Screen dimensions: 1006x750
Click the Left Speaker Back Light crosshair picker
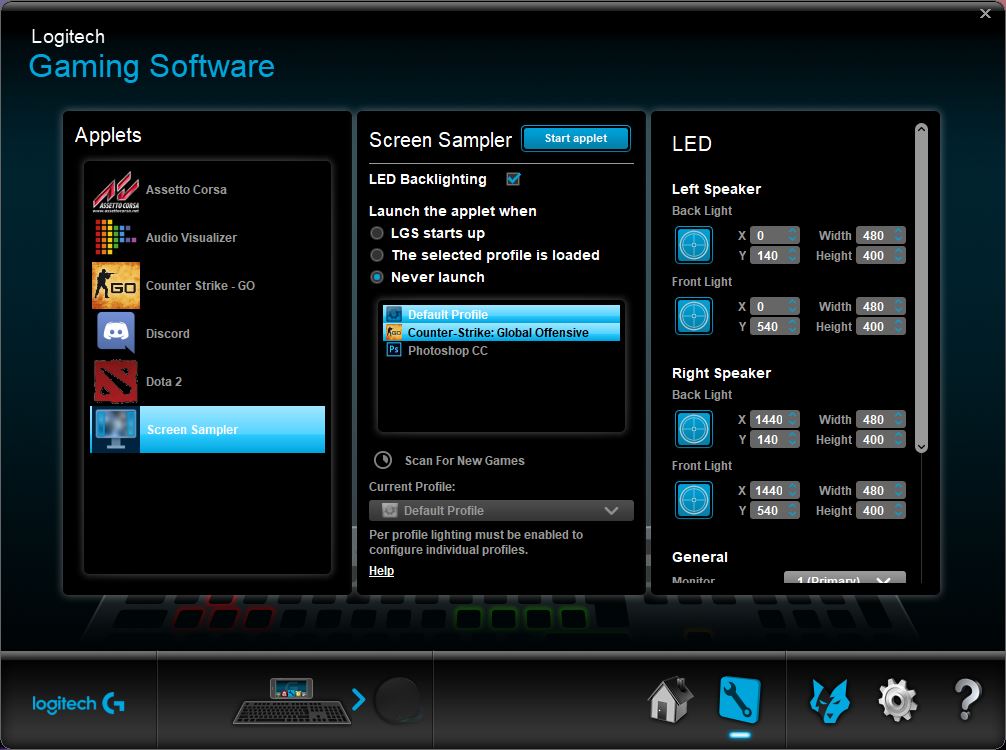(x=694, y=245)
